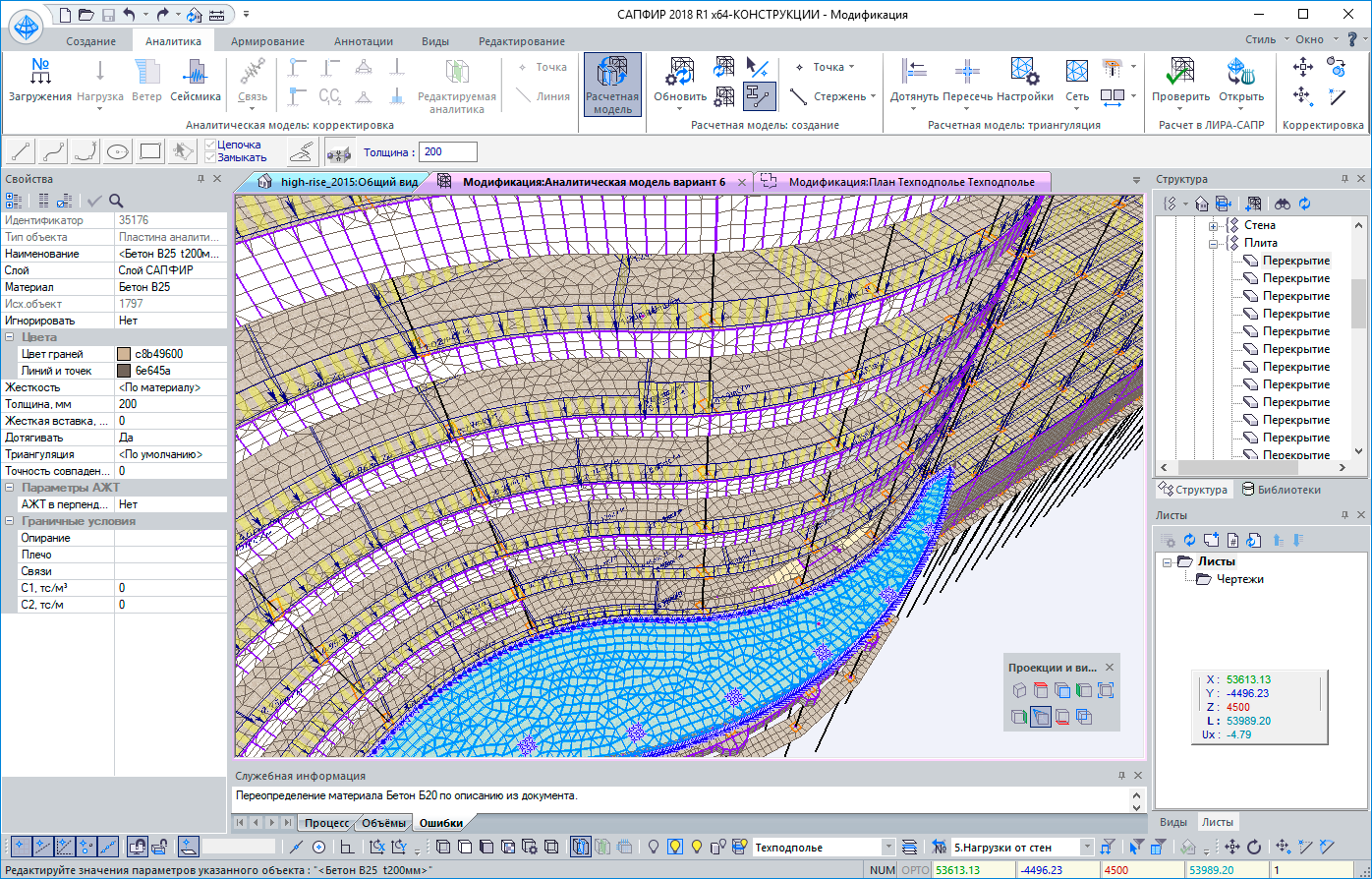Open the Нагрузки от стен dropdown
The image size is (1372, 879).
pos(1087,847)
